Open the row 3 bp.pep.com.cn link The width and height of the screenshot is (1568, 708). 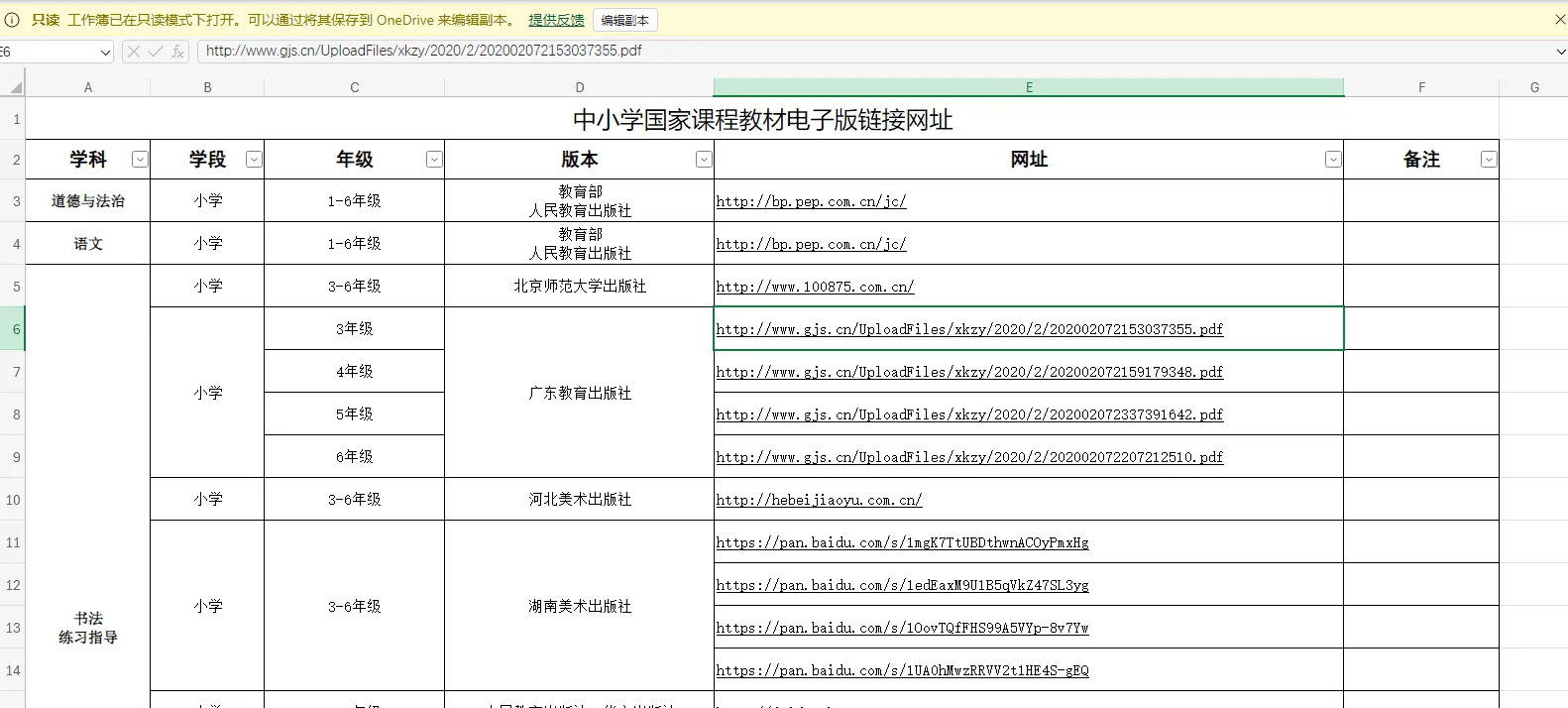click(x=811, y=201)
